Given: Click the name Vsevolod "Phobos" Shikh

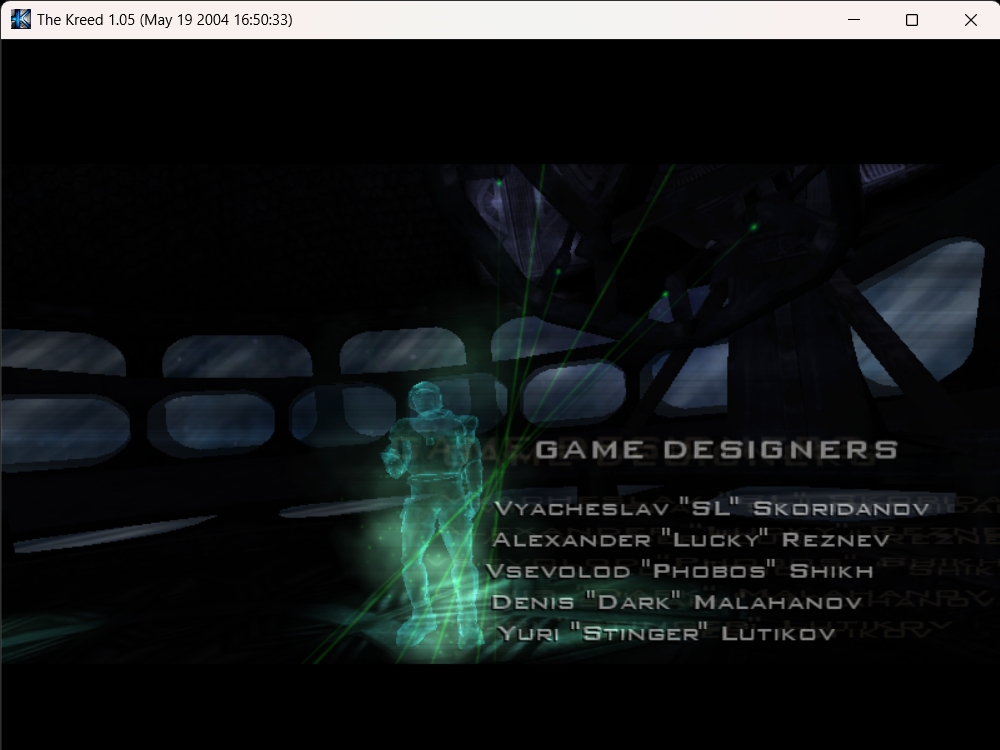Looking at the screenshot, I should tap(679, 570).
